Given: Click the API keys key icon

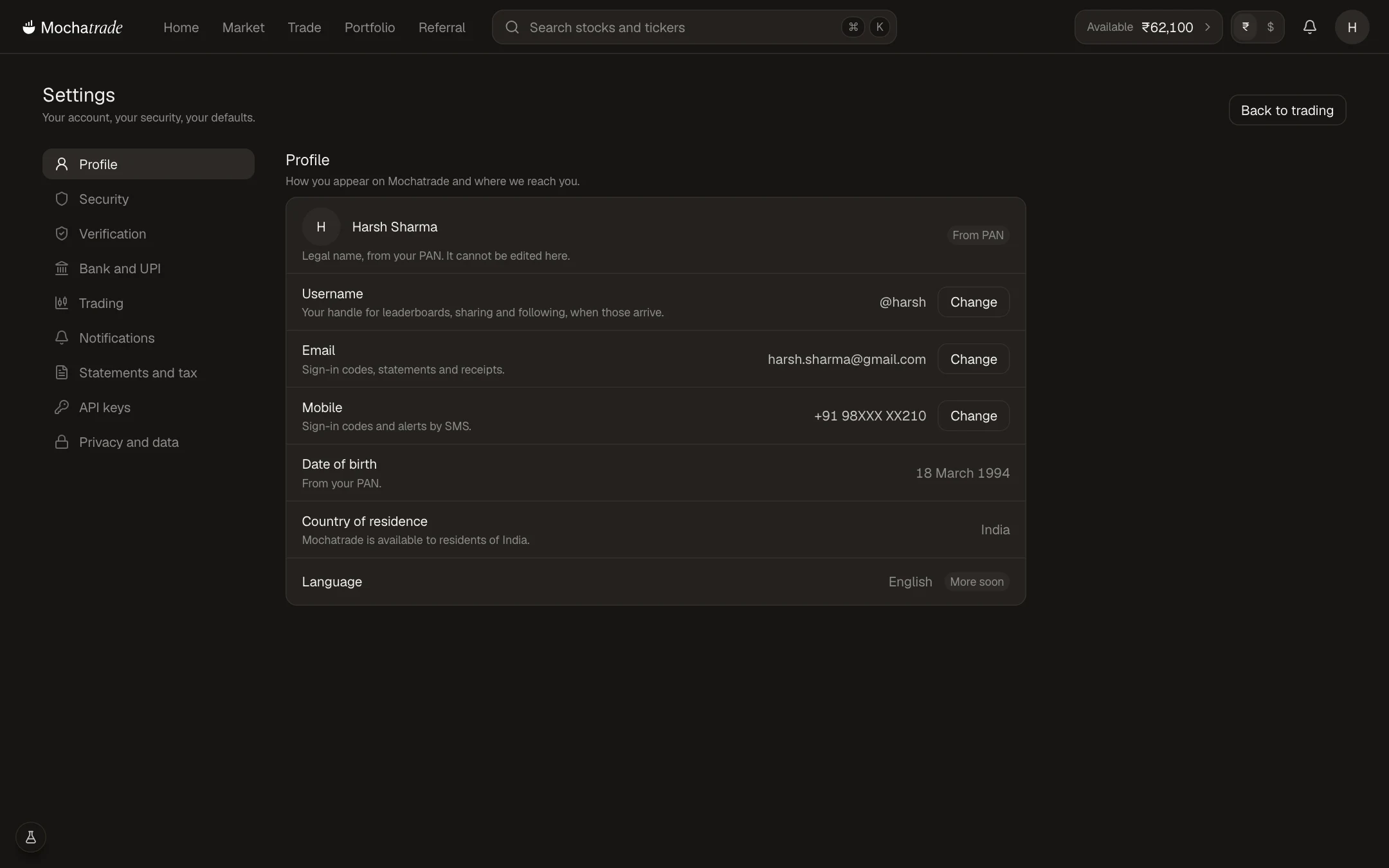Looking at the screenshot, I should point(62,407).
